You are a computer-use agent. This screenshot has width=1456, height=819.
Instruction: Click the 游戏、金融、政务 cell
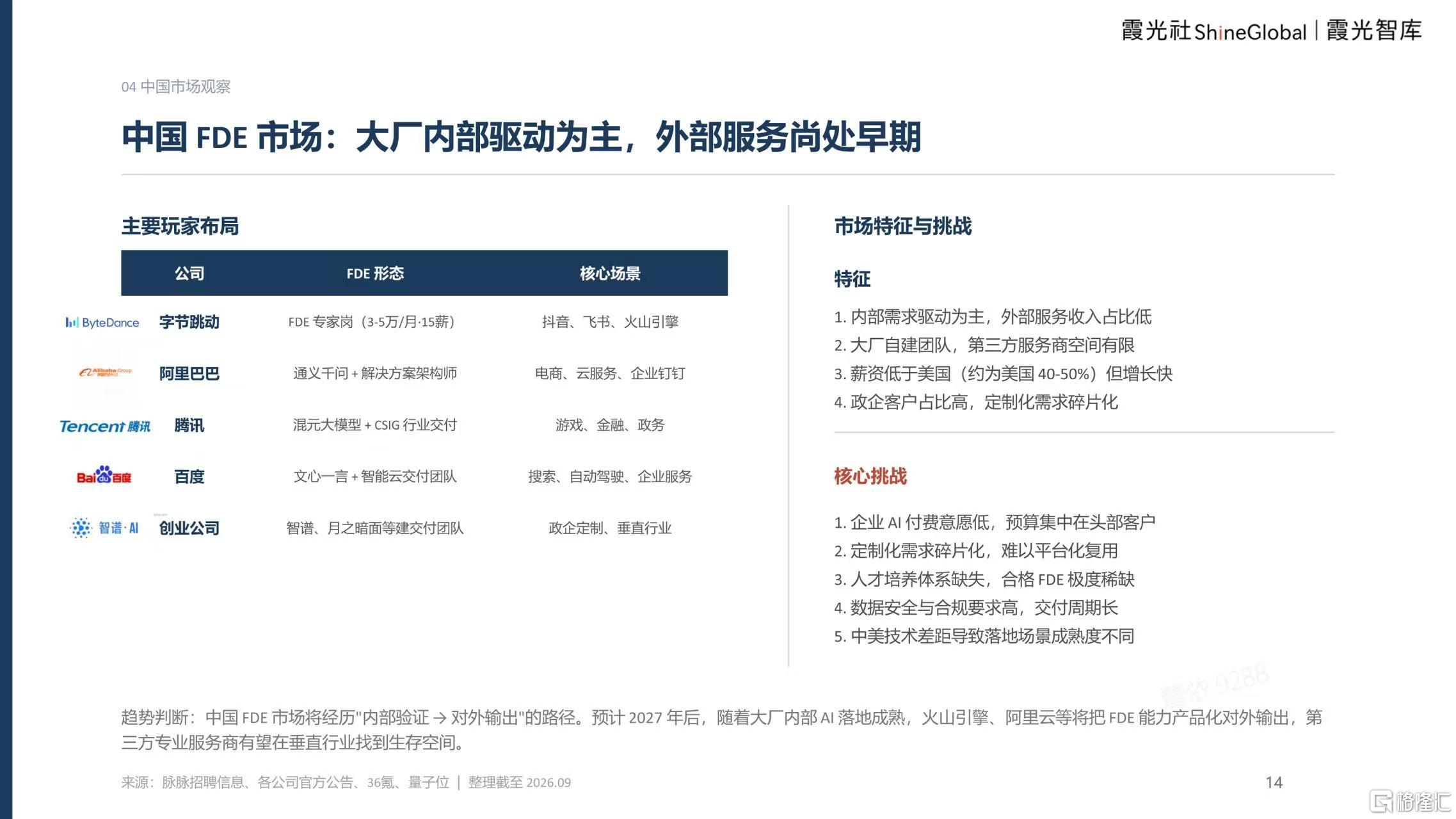[x=610, y=425]
